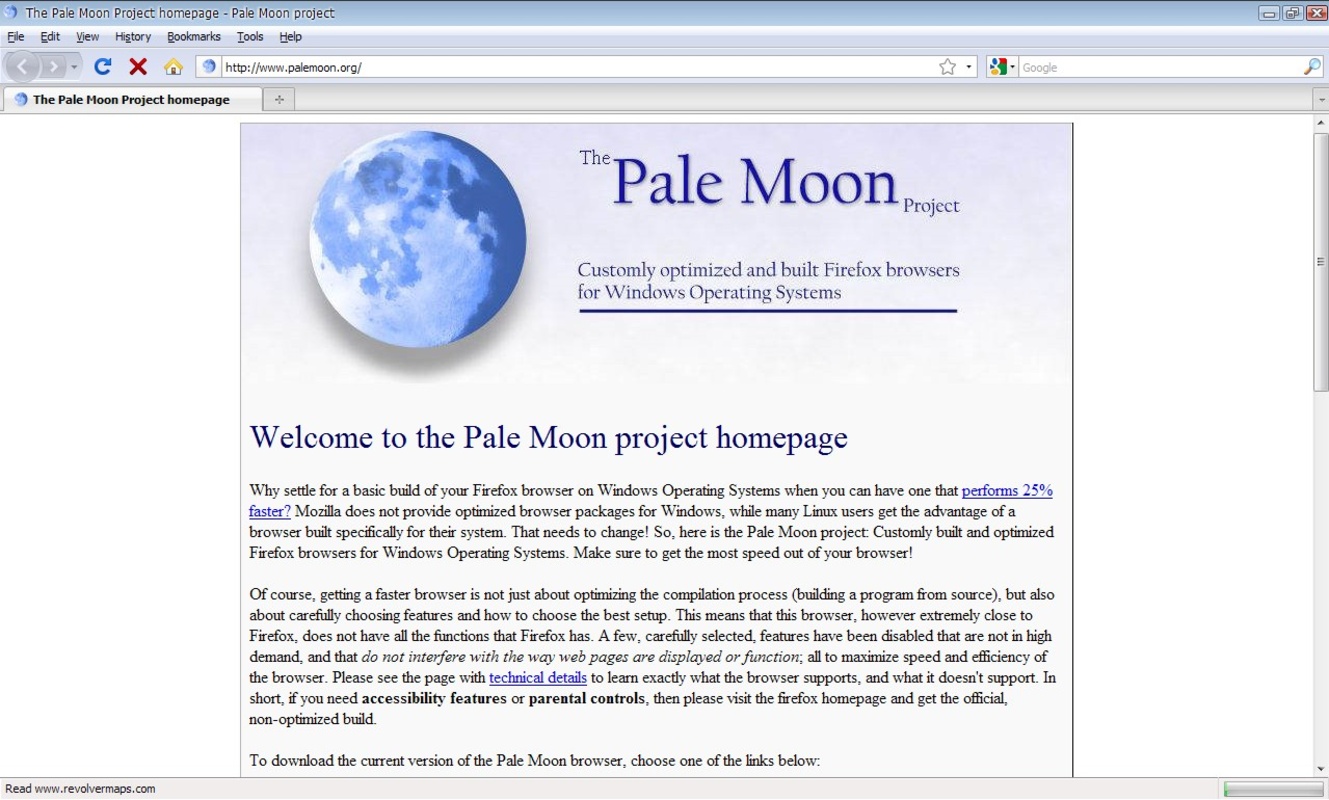Minimize the browser window
Viewport: 1329px width, 800px height.
[1270, 13]
